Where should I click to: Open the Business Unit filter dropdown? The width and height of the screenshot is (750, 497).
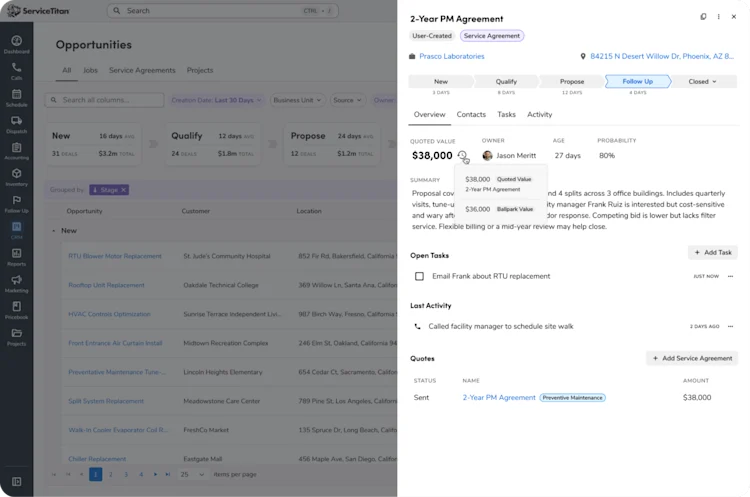click(x=297, y=100)
